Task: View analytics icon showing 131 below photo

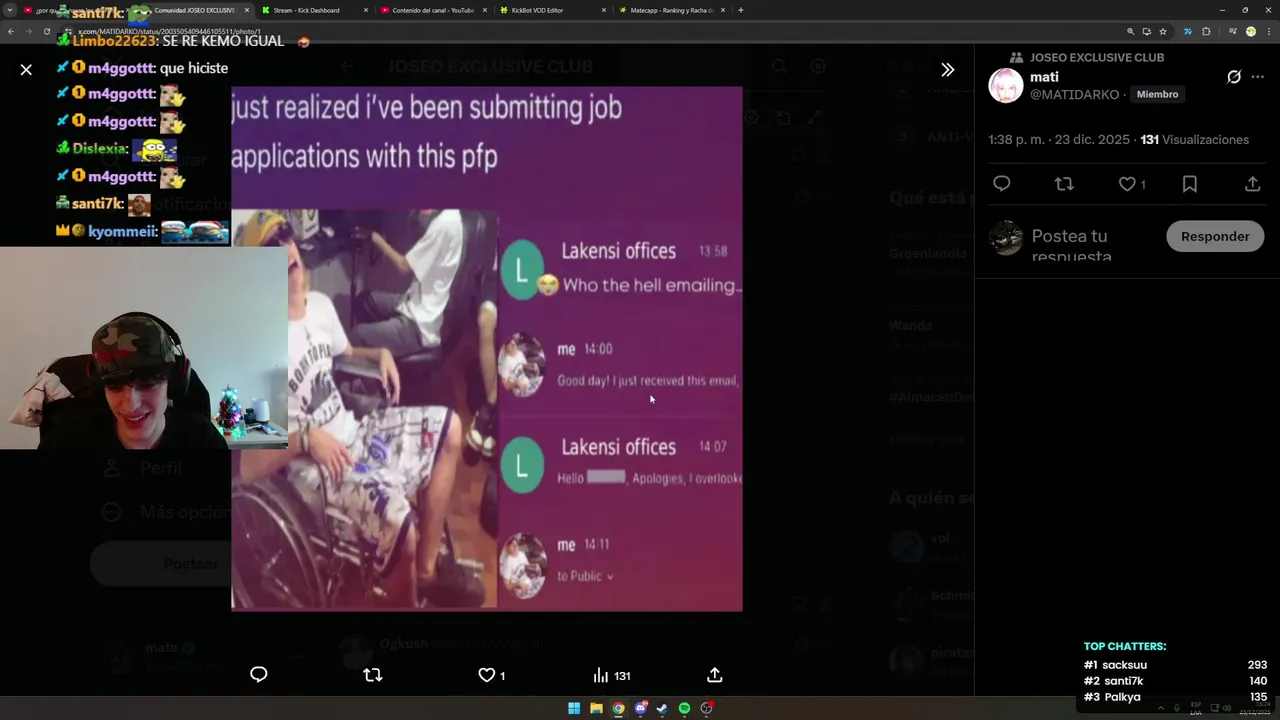Action: click(x=611, y=675)
